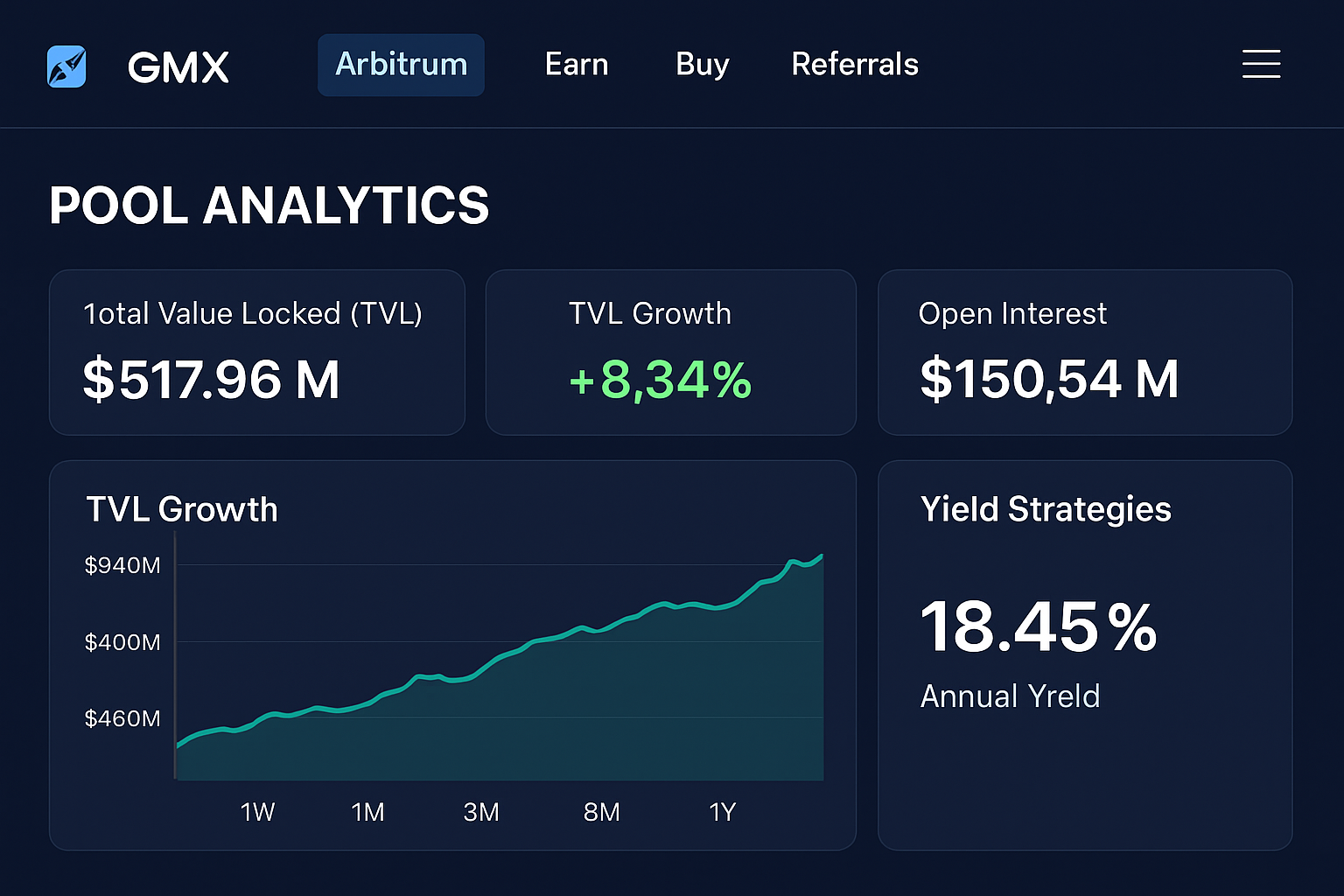This screenshot has height=896, width=1344.
Task: Click the Yield Strategies panel
Action: [x=1085, y=654]
